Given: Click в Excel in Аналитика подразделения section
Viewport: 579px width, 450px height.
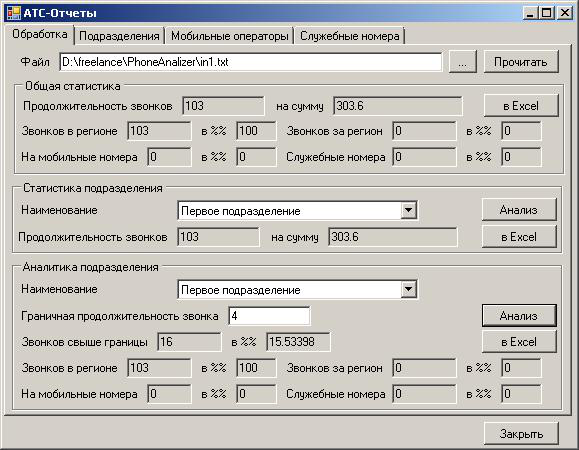Looking at the screenshot, I should tap(518, 342).
